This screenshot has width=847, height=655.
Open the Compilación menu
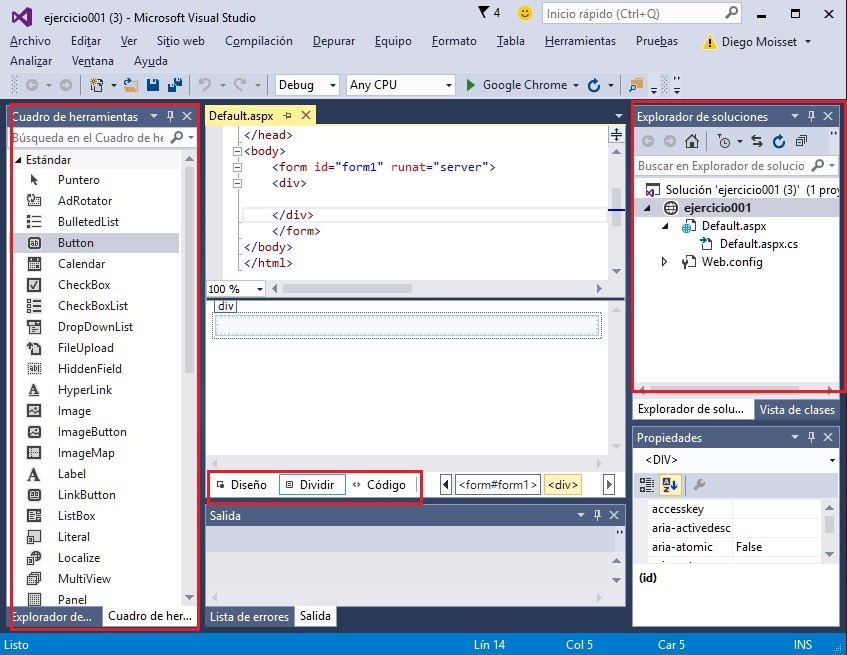259,41
